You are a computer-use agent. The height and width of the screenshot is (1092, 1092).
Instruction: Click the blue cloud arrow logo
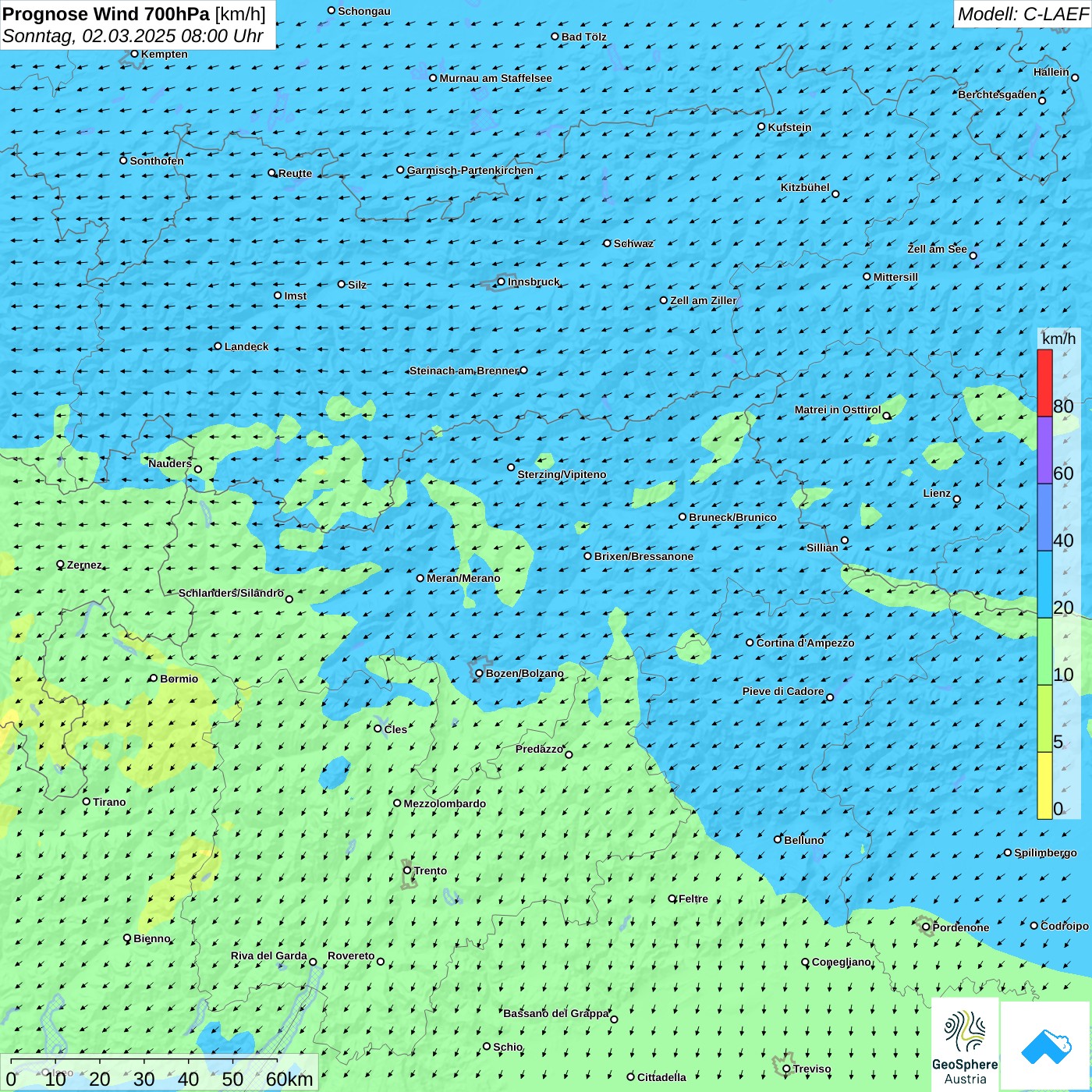coord(1046,1047)
